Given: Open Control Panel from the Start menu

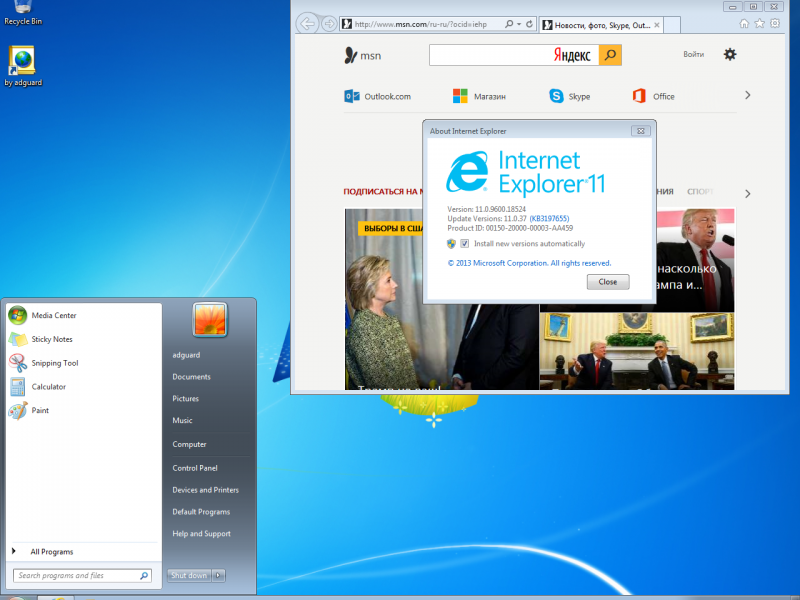Looking at the screenshot, I should (195, 468).
